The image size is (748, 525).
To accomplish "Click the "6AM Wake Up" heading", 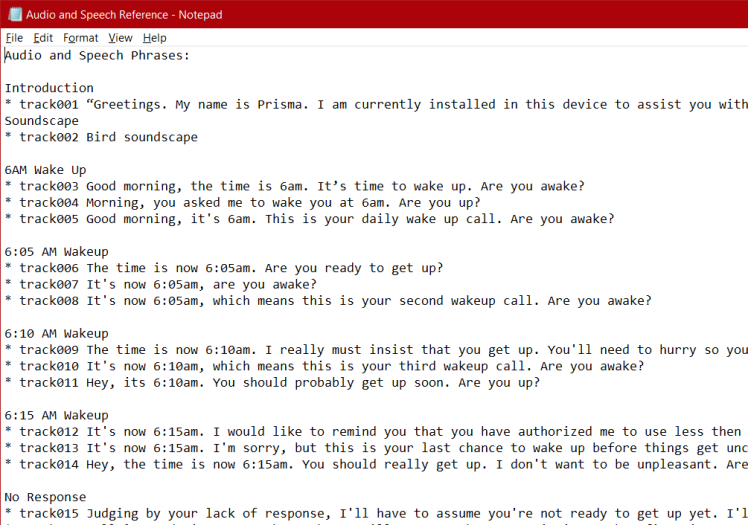I will (45, 170).
